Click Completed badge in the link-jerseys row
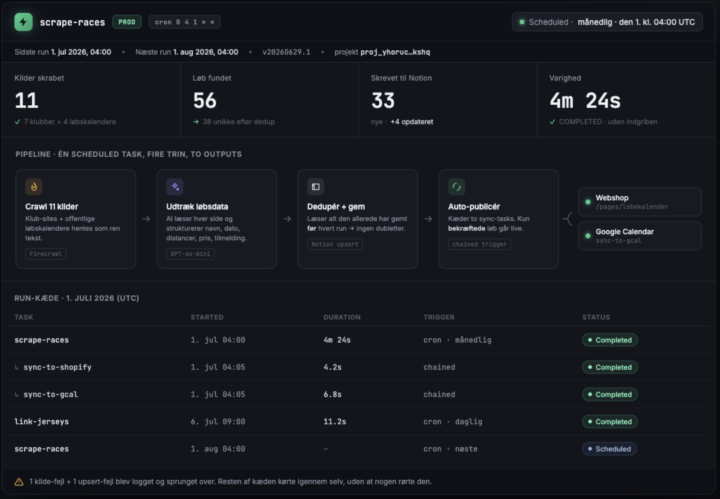Viewport: 720px width, 499px height. [610, 422]
